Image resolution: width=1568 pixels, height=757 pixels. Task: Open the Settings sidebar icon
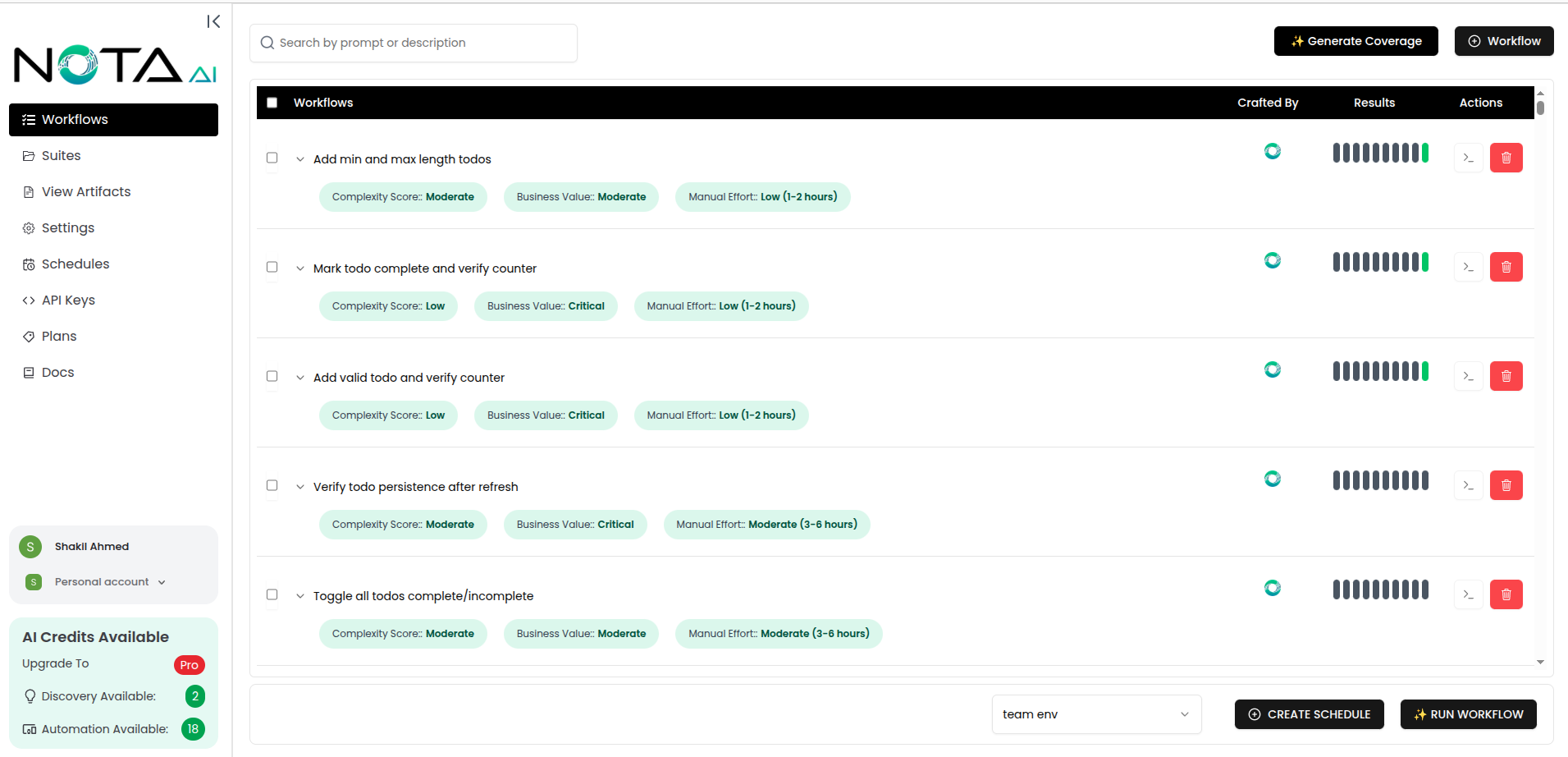29,227
